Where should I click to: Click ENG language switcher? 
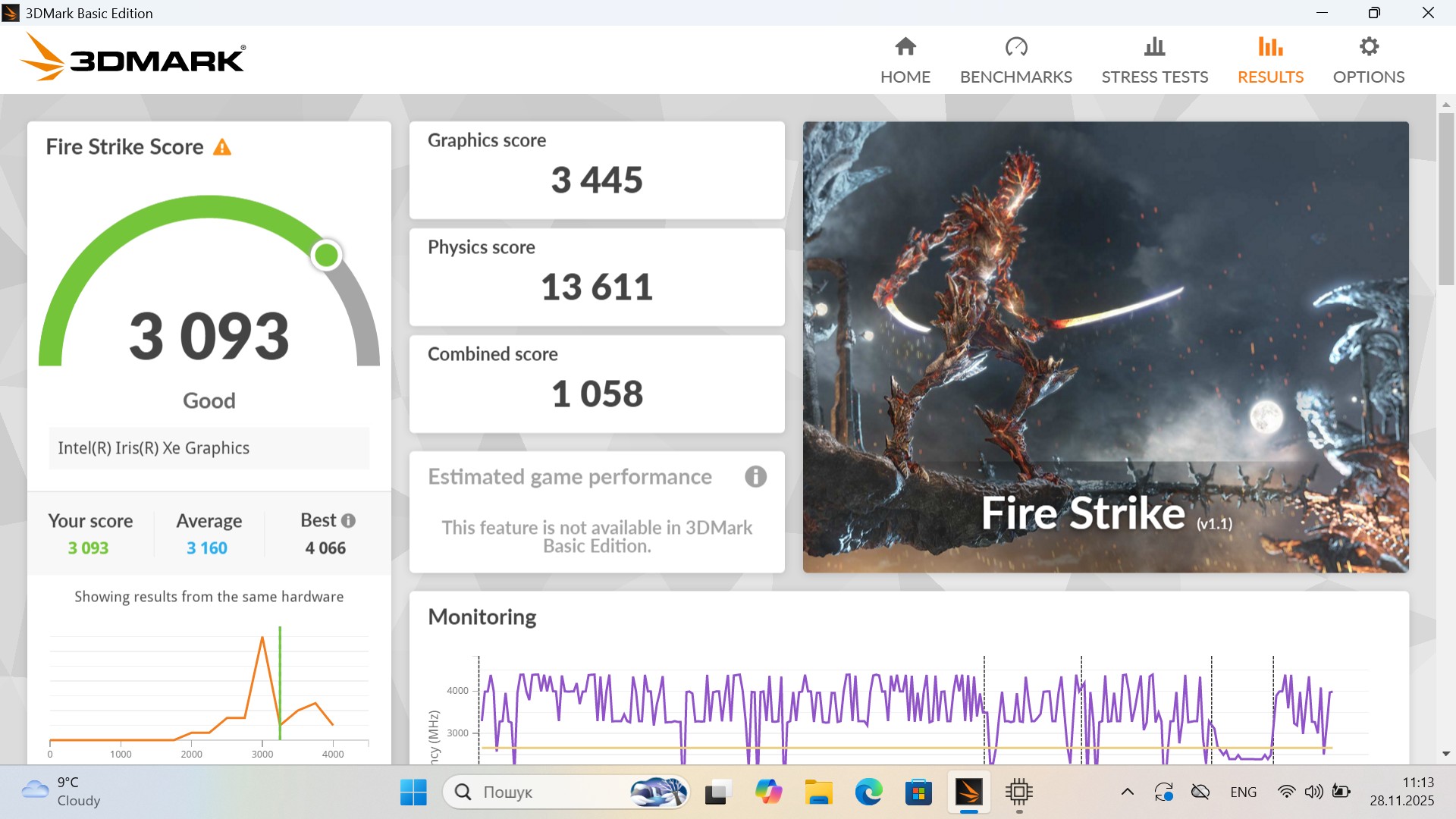(1243, 792)
